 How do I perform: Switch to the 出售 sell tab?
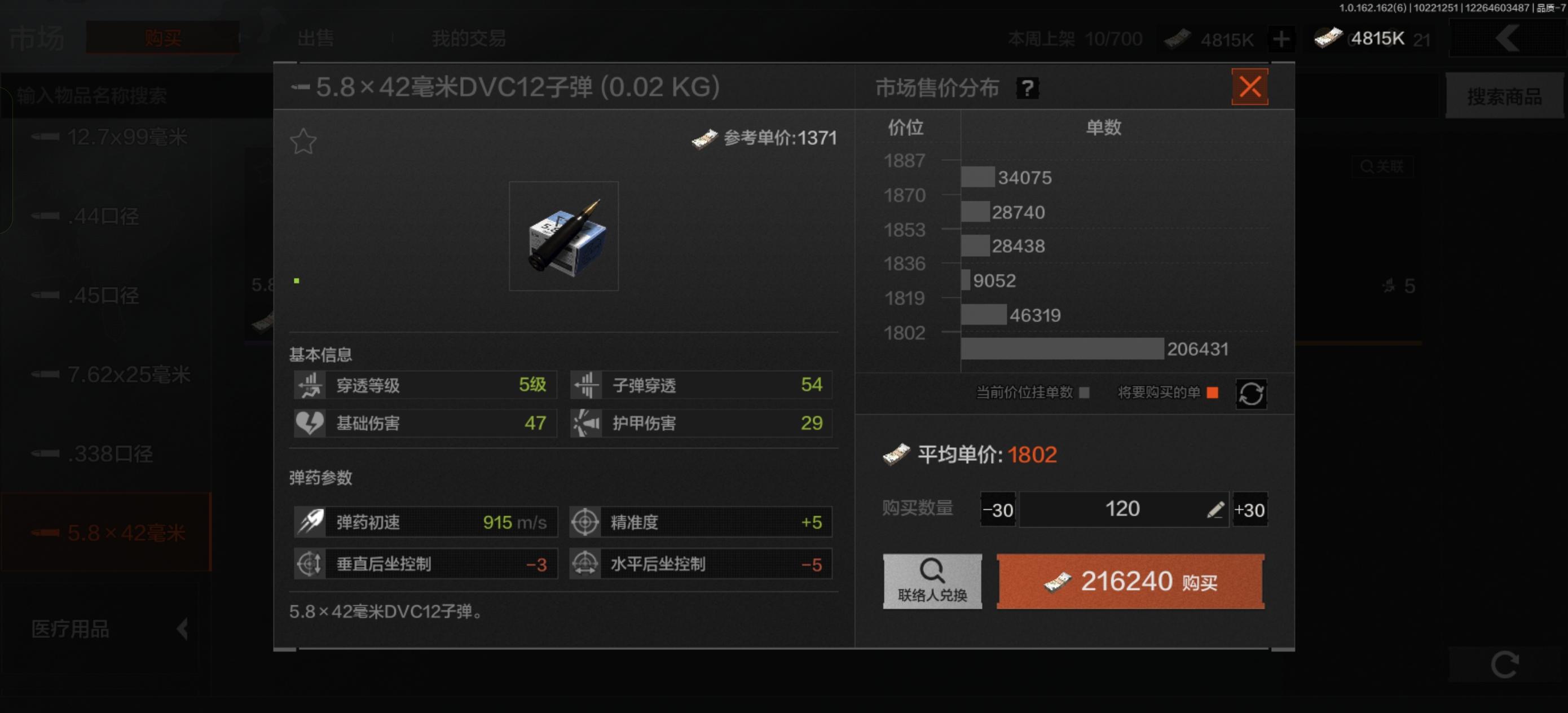pyautogui.click(x=315, y=38)
